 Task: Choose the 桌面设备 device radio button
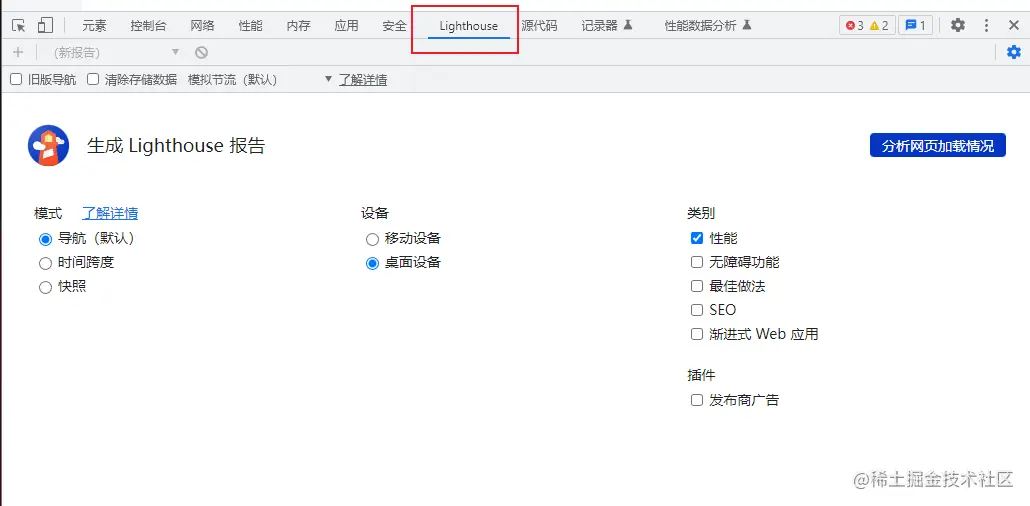372,264
